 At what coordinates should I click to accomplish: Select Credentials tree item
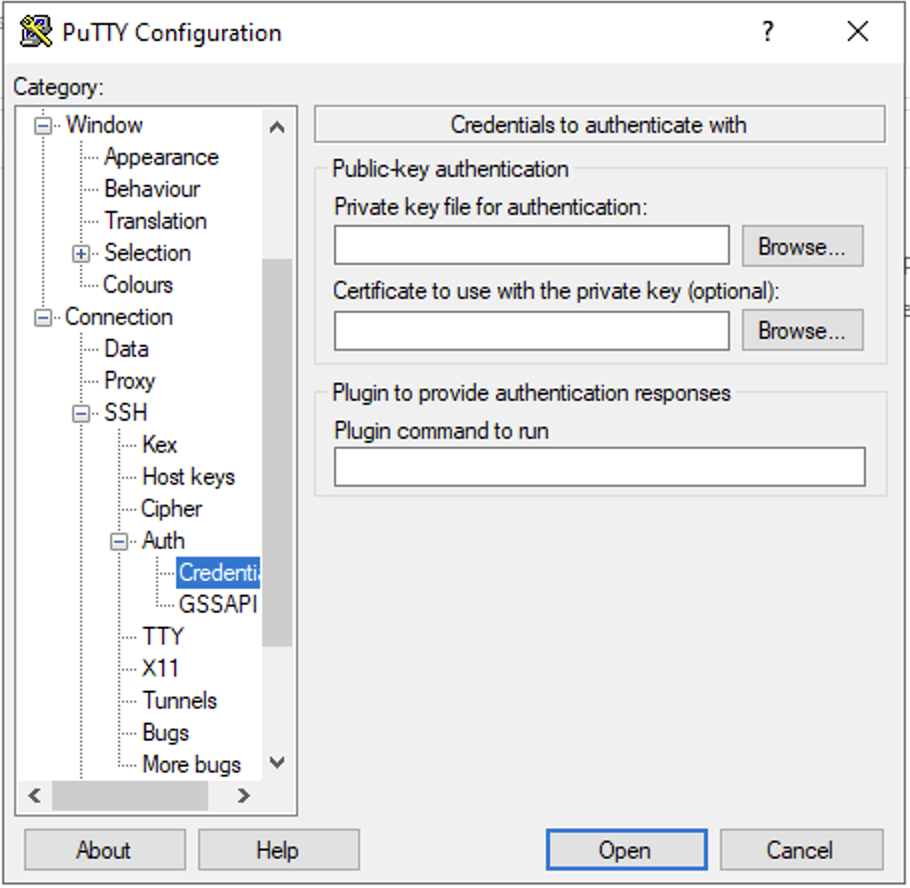click(x=218, y=573)
